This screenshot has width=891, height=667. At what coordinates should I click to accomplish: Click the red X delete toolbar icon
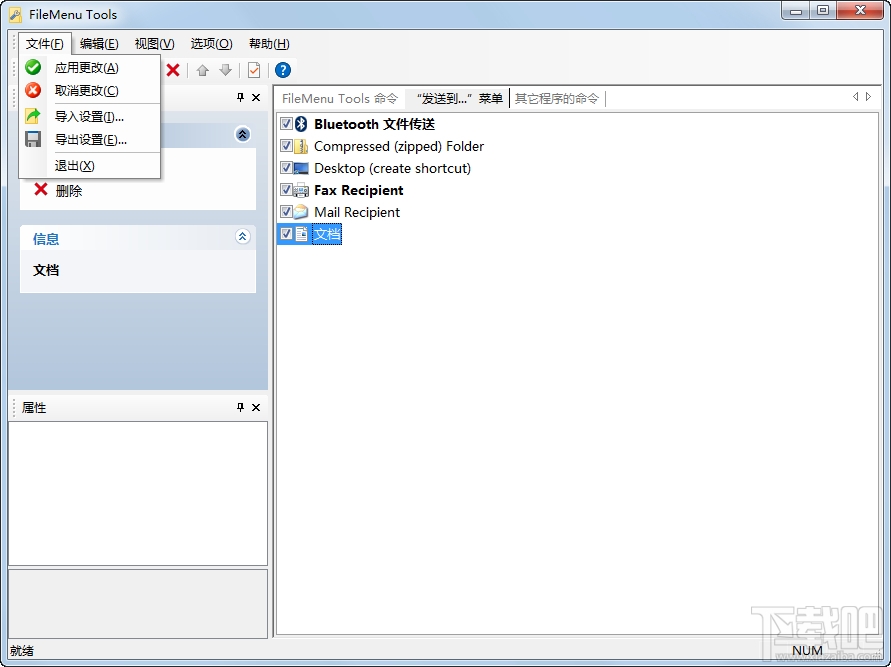coord(173,70)
